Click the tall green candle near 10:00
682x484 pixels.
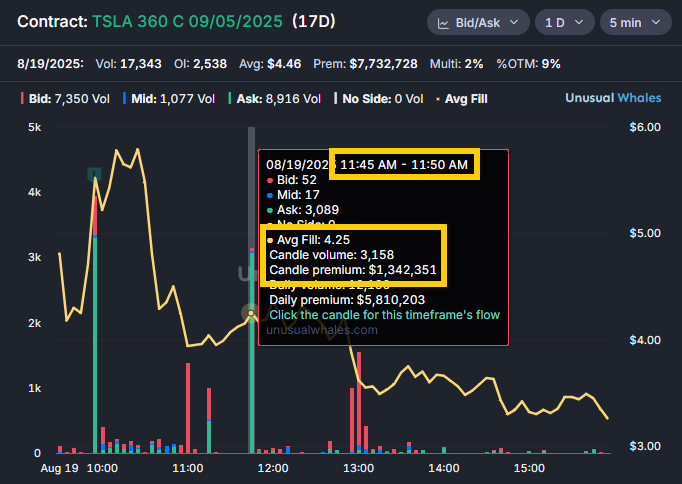95,322
